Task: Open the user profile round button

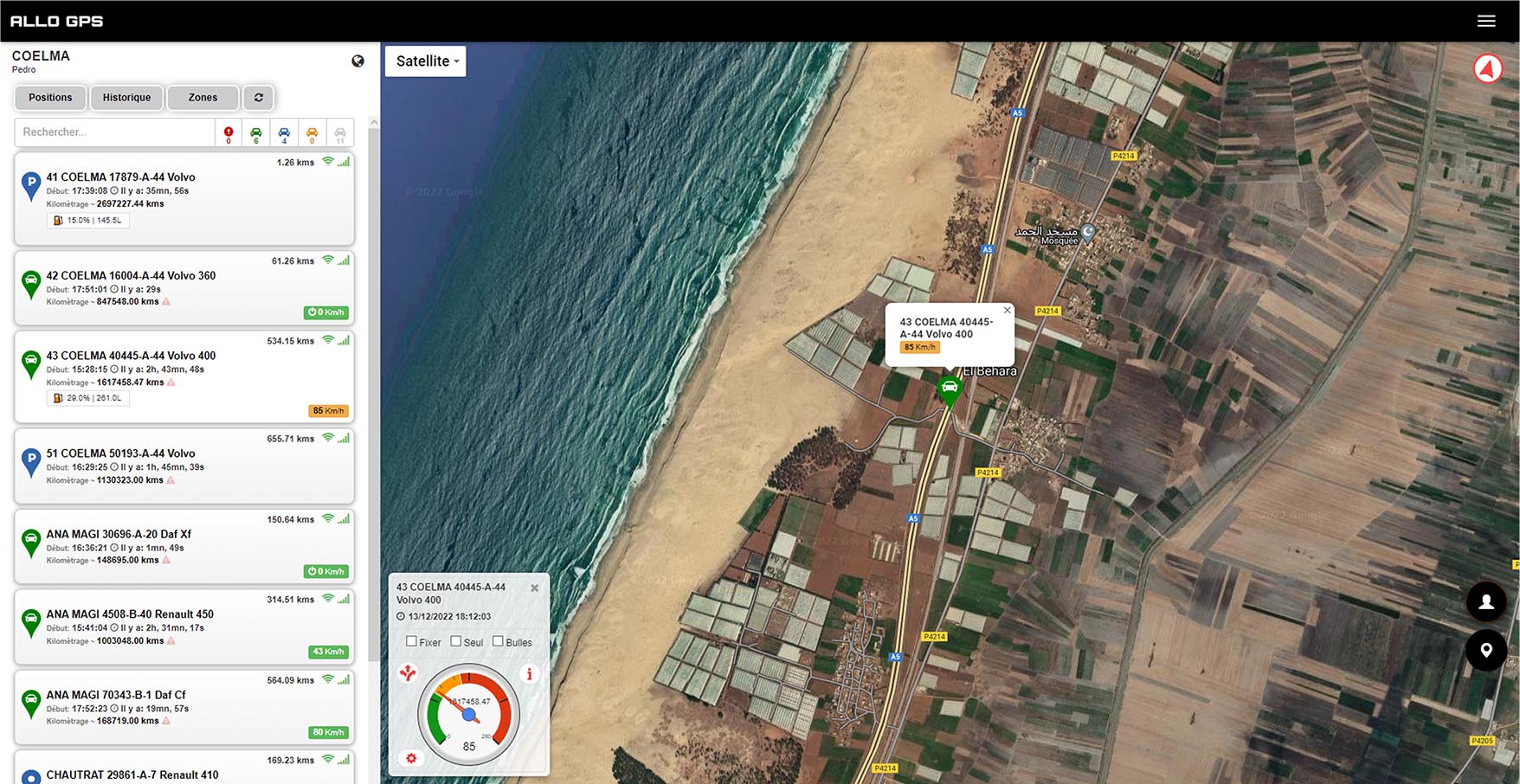Action: click(x=1486, y=601)
